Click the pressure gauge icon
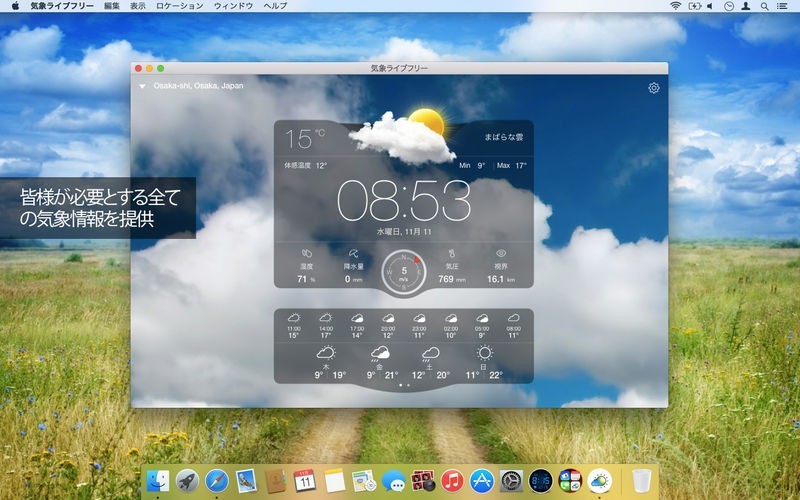The width and height of the screenshot is (800, 500). tap(451, 254)
